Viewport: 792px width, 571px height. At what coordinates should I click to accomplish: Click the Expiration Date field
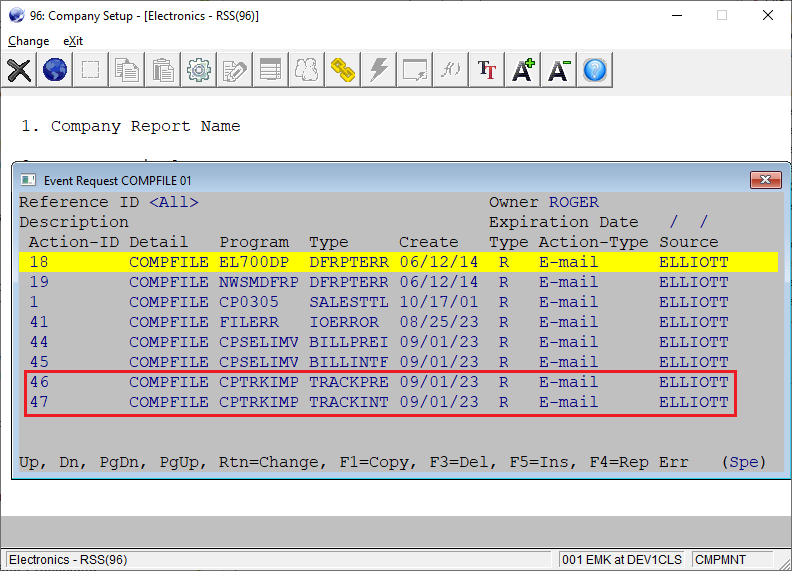pos(688,222)
